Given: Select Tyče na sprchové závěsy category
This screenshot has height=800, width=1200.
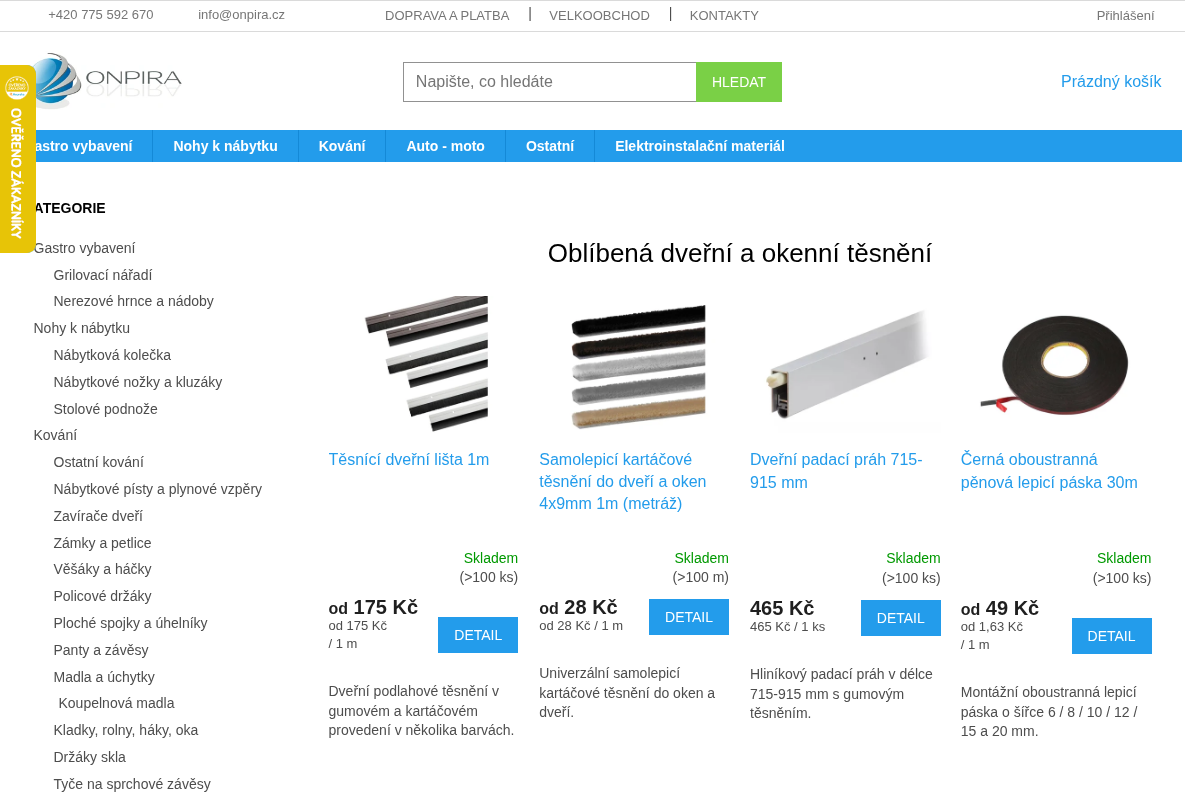Looking at the screenshot, I should point(132,784).
